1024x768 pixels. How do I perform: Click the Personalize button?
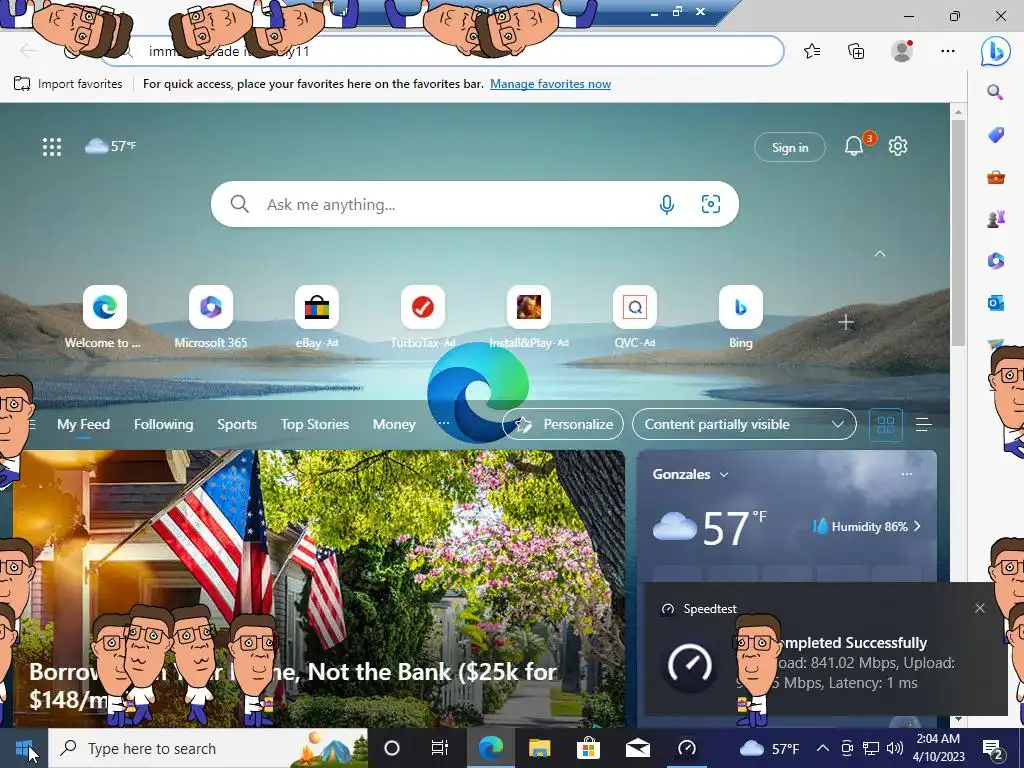(562, 424)
